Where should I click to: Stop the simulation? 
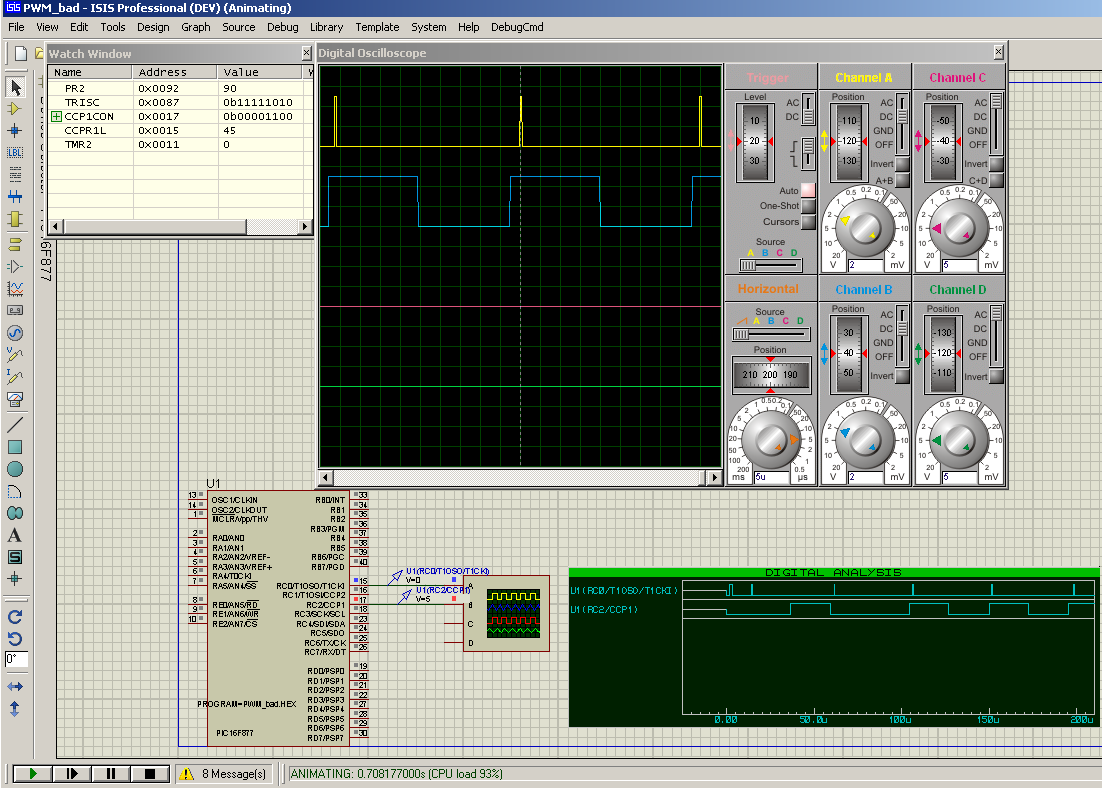pos(150,773)
